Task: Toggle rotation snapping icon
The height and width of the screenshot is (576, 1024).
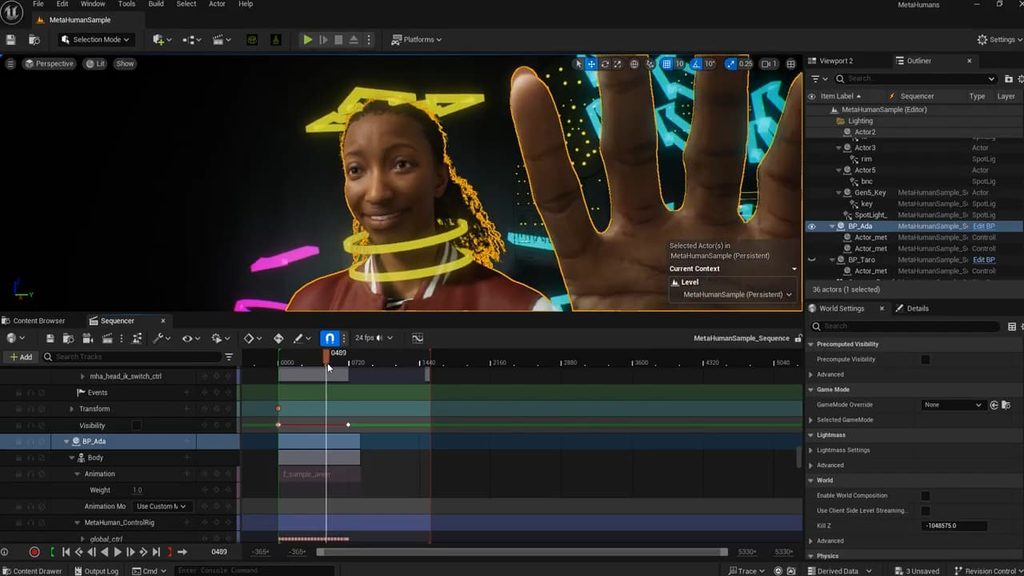Action: point(696,63)
